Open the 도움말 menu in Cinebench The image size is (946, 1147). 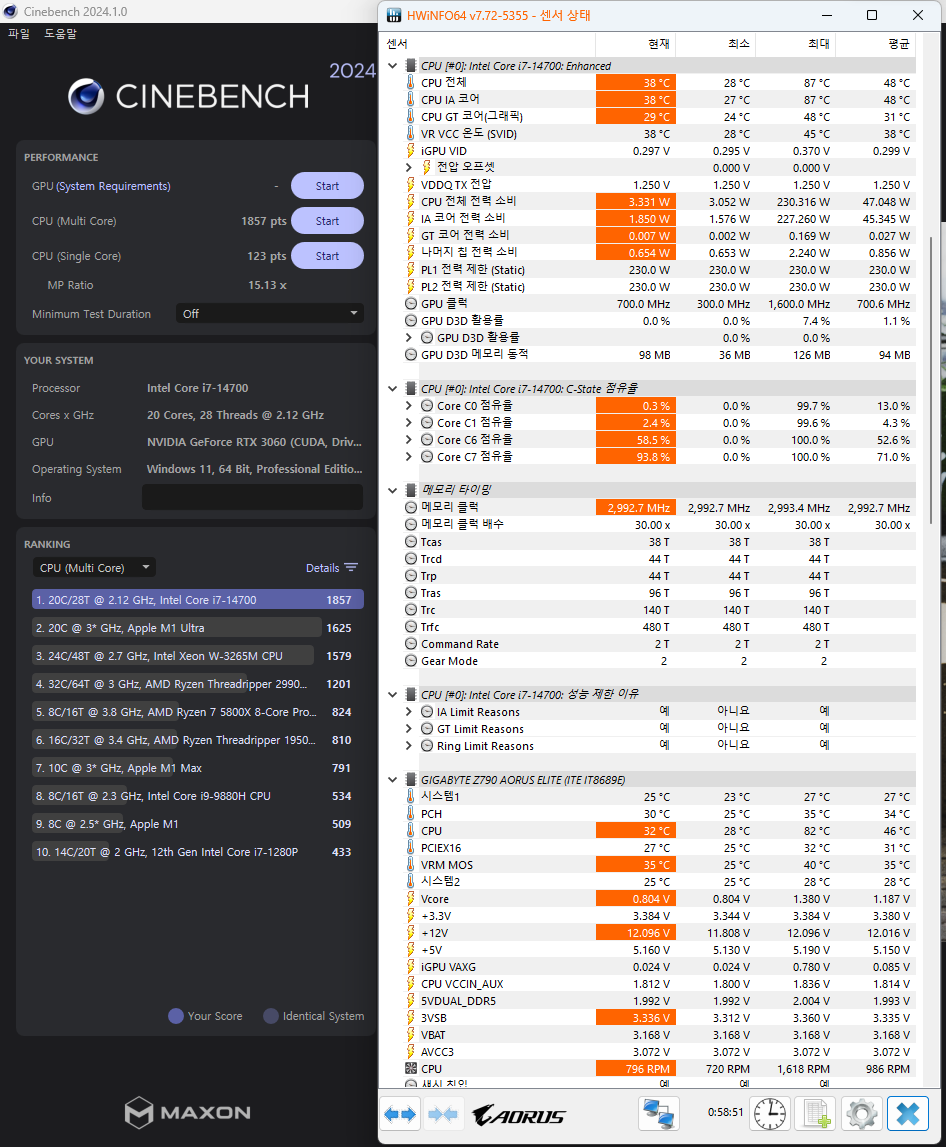tap(60, 34)
